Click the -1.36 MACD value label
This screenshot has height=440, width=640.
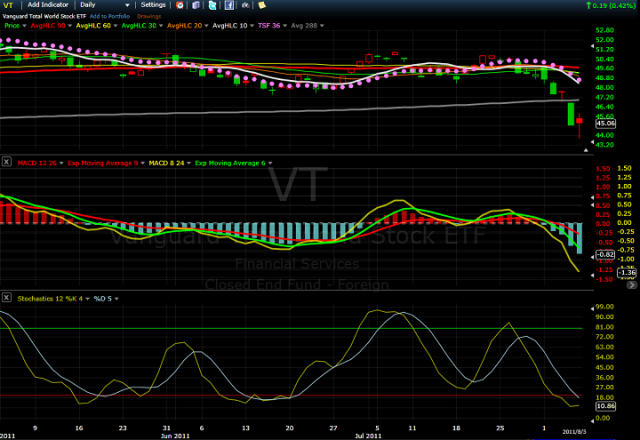coord(627,272)
